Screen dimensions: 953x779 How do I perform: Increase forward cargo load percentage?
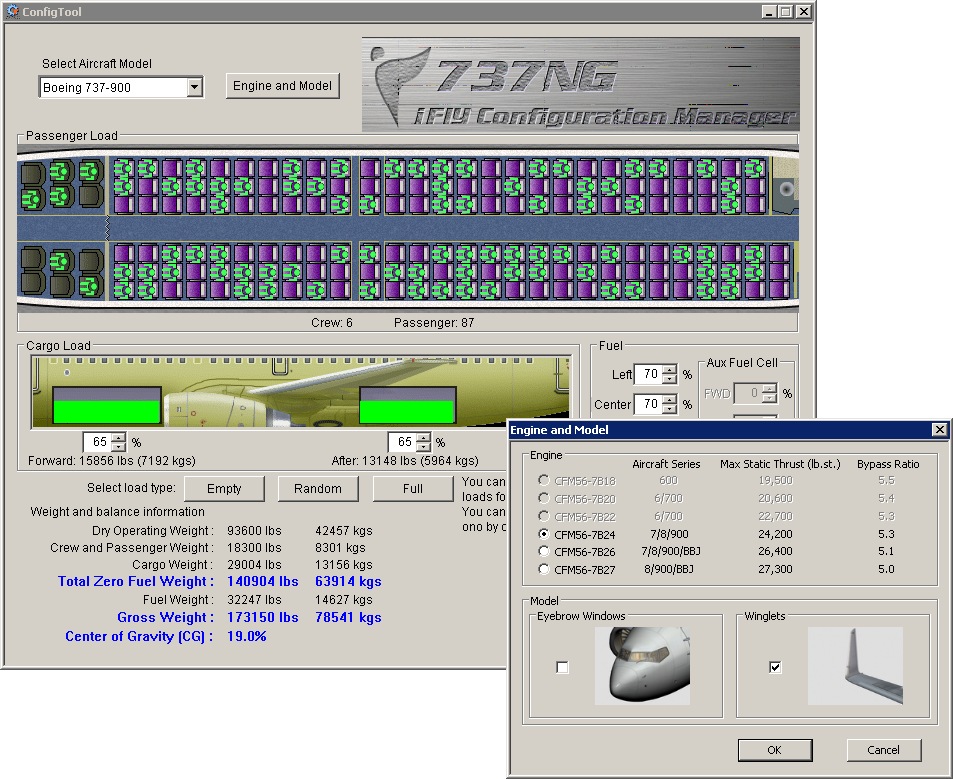pyautogui.click(x=119, y=438)
